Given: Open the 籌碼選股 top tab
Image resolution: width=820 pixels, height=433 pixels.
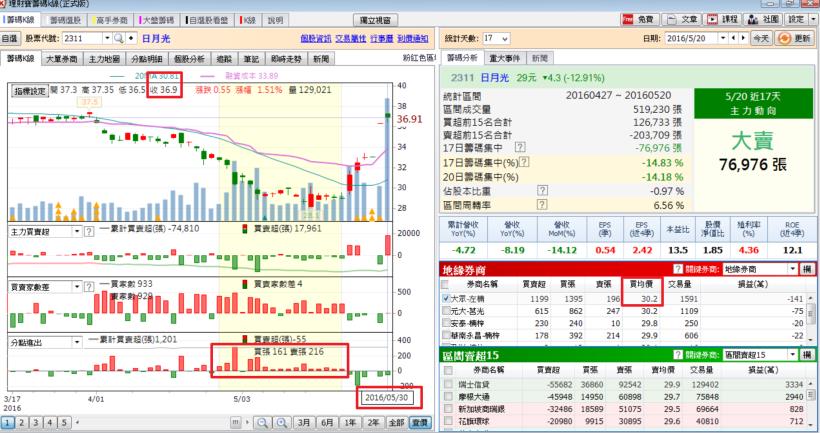Looking at the screenshot, I should 65,20.
